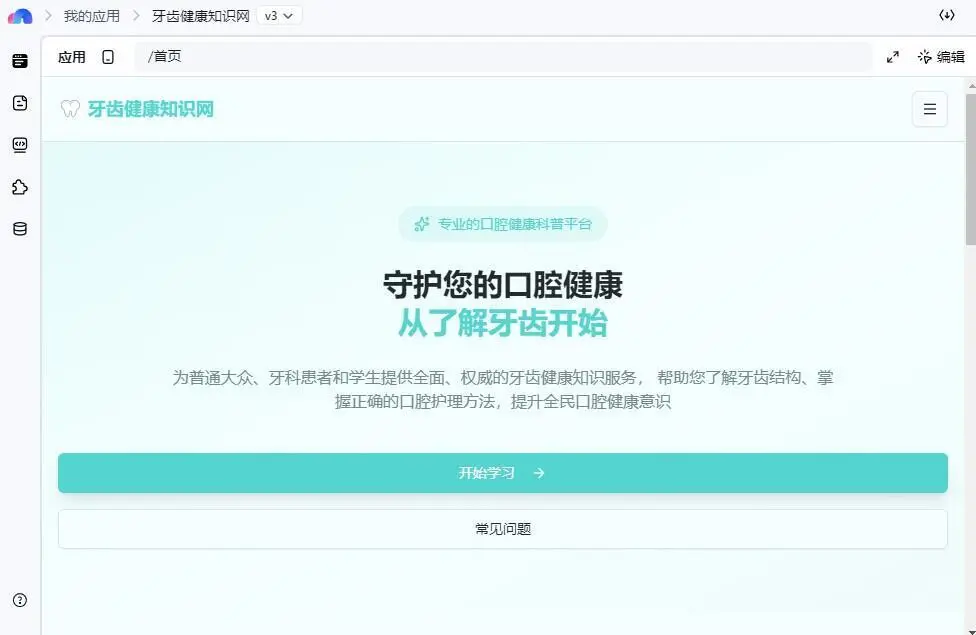
Task: Click the plugins puzzle-piece sidebar icon
Action: (19, 187)
